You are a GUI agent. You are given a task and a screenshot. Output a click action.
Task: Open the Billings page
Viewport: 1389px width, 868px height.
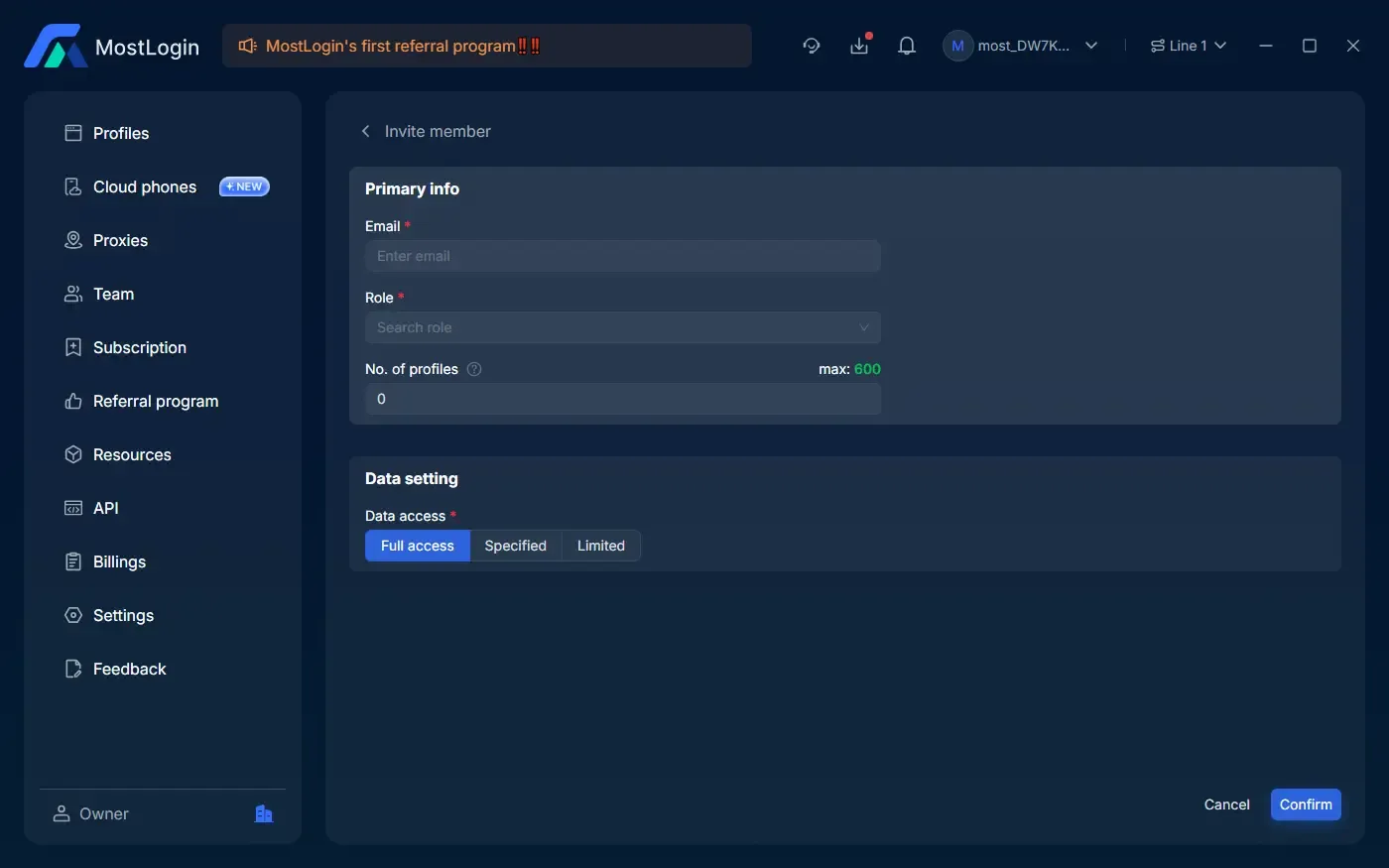[x=118, y=561]
